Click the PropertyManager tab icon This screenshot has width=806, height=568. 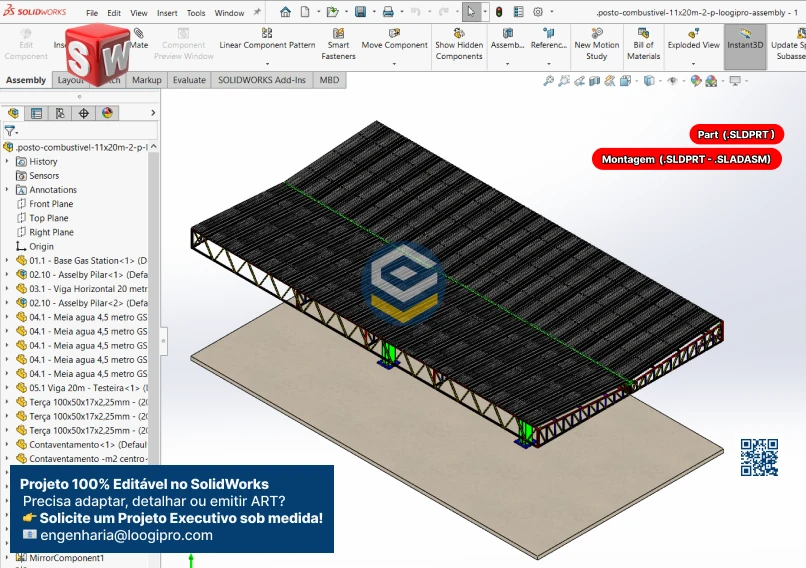coord(36,113)
